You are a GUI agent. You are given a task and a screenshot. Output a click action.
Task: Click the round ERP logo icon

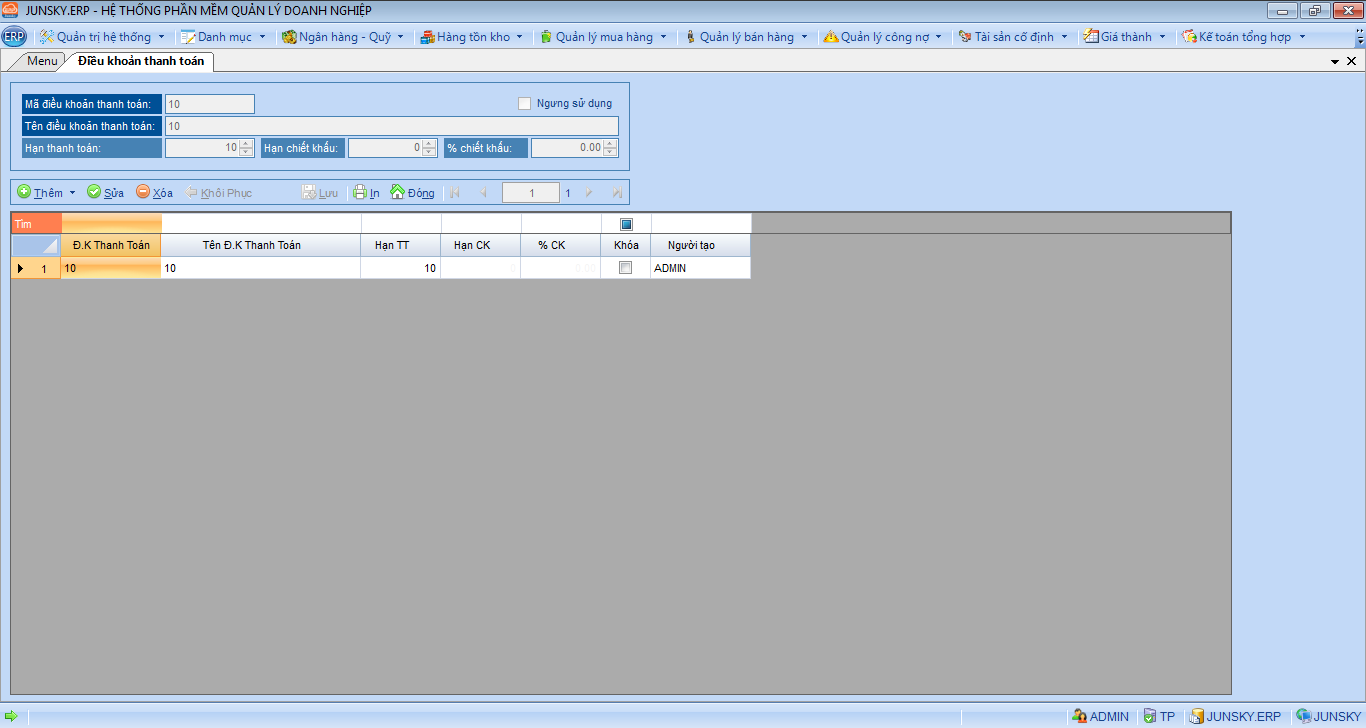pyautogui.click(x=14, y=37)
